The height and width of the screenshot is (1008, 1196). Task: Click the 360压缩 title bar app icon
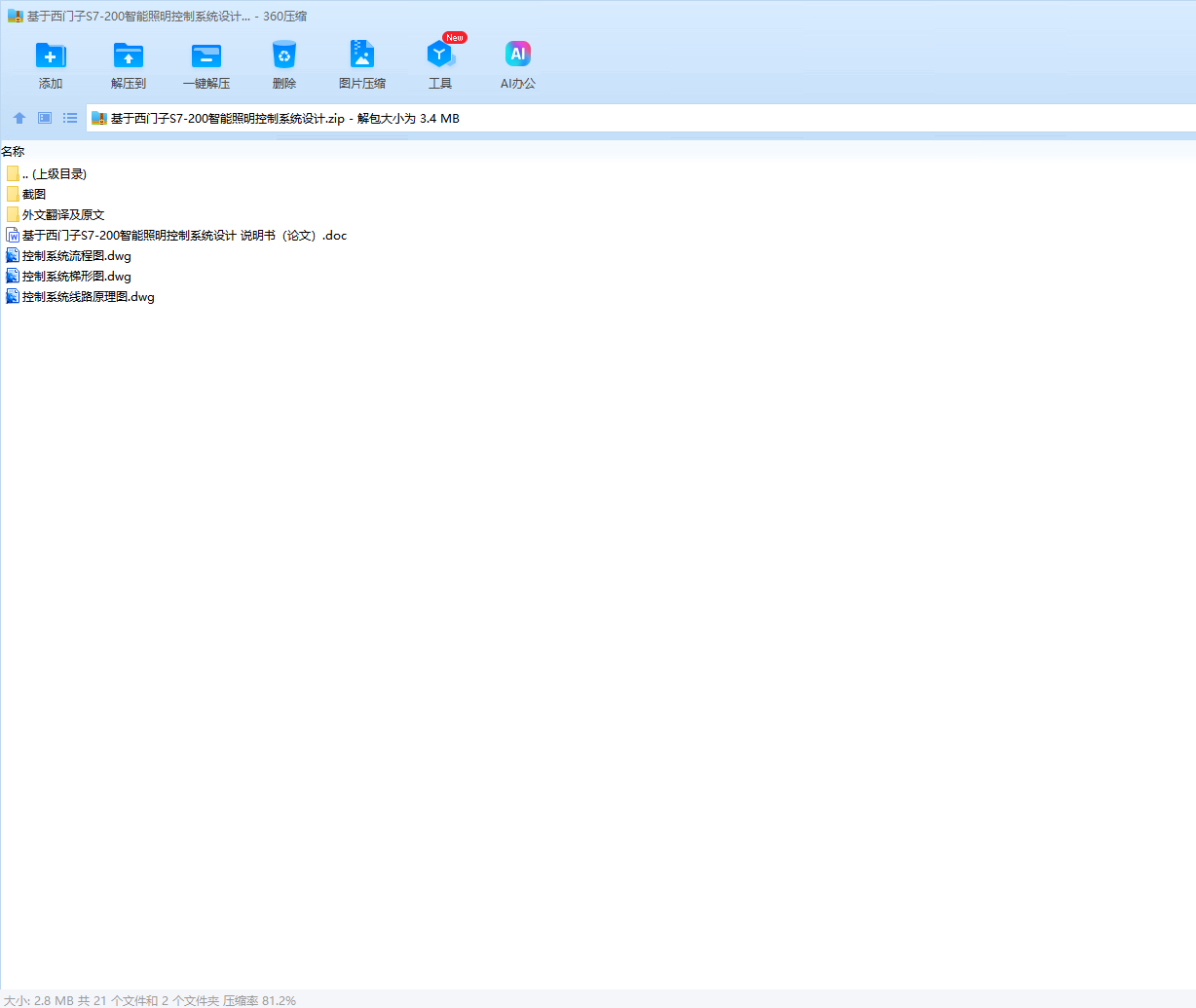click(15, 17)
